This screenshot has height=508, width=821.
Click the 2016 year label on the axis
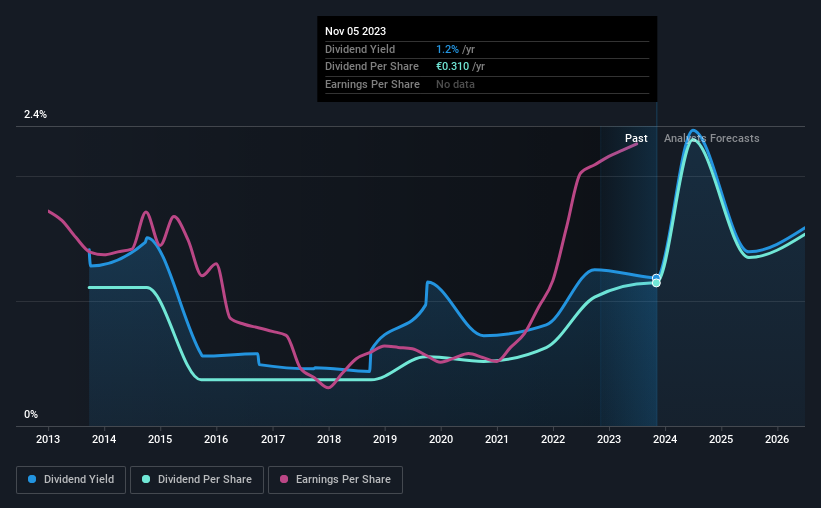(x=216, y=439)
